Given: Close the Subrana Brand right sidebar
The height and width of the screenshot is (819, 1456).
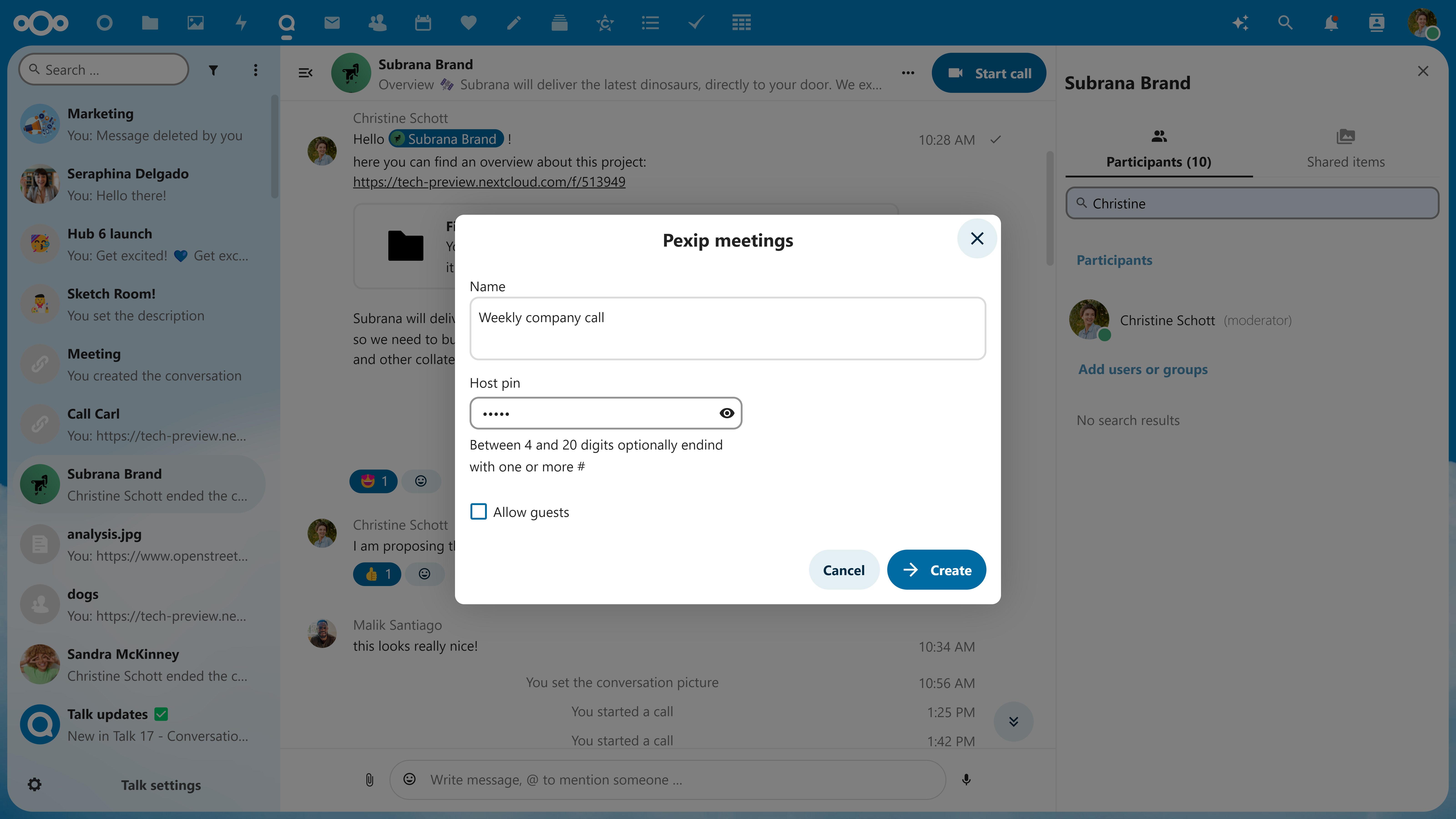Looking at the screenshot, I should click(1423, 71).
